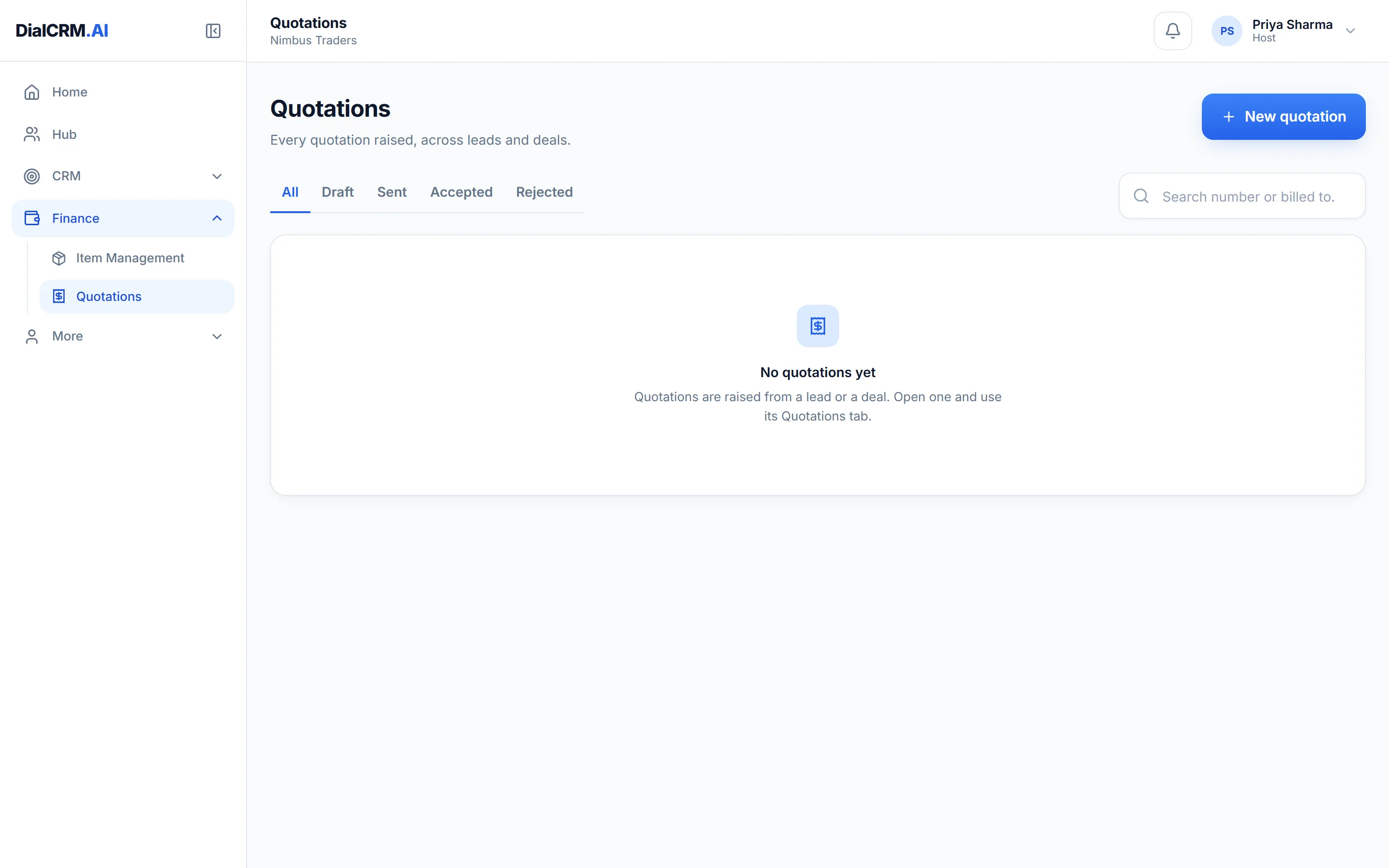Viewport: 1389px width, 868px height.
Task: Click the 'No quotations yet' text
Action: [x=817, y=372]
